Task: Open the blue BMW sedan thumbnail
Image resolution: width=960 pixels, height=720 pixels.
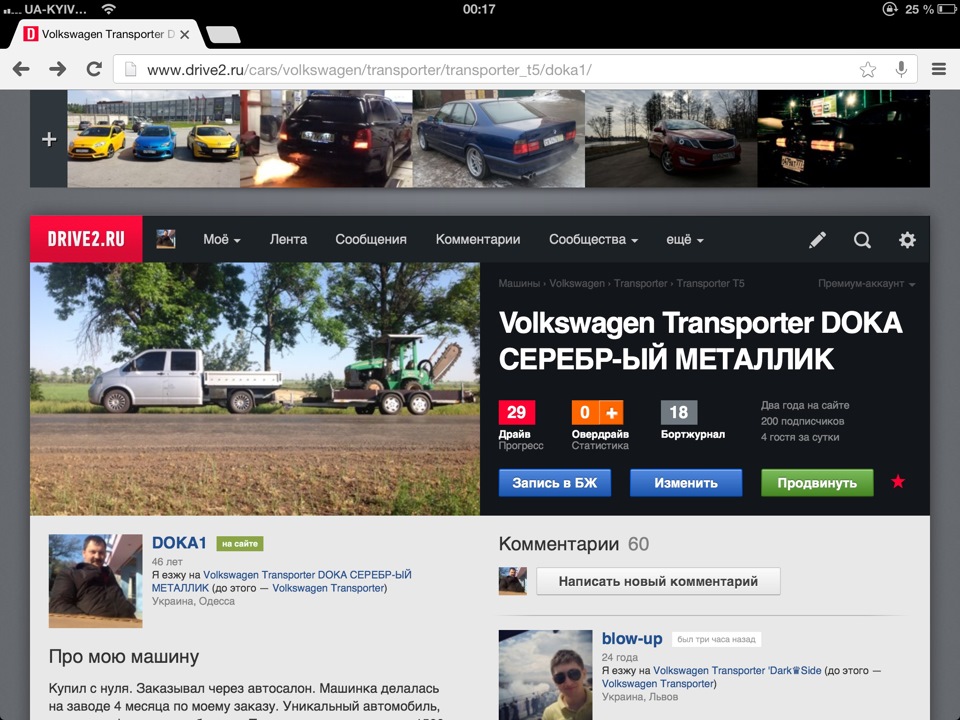Action: pyautogui.click(x=499, y=138)
